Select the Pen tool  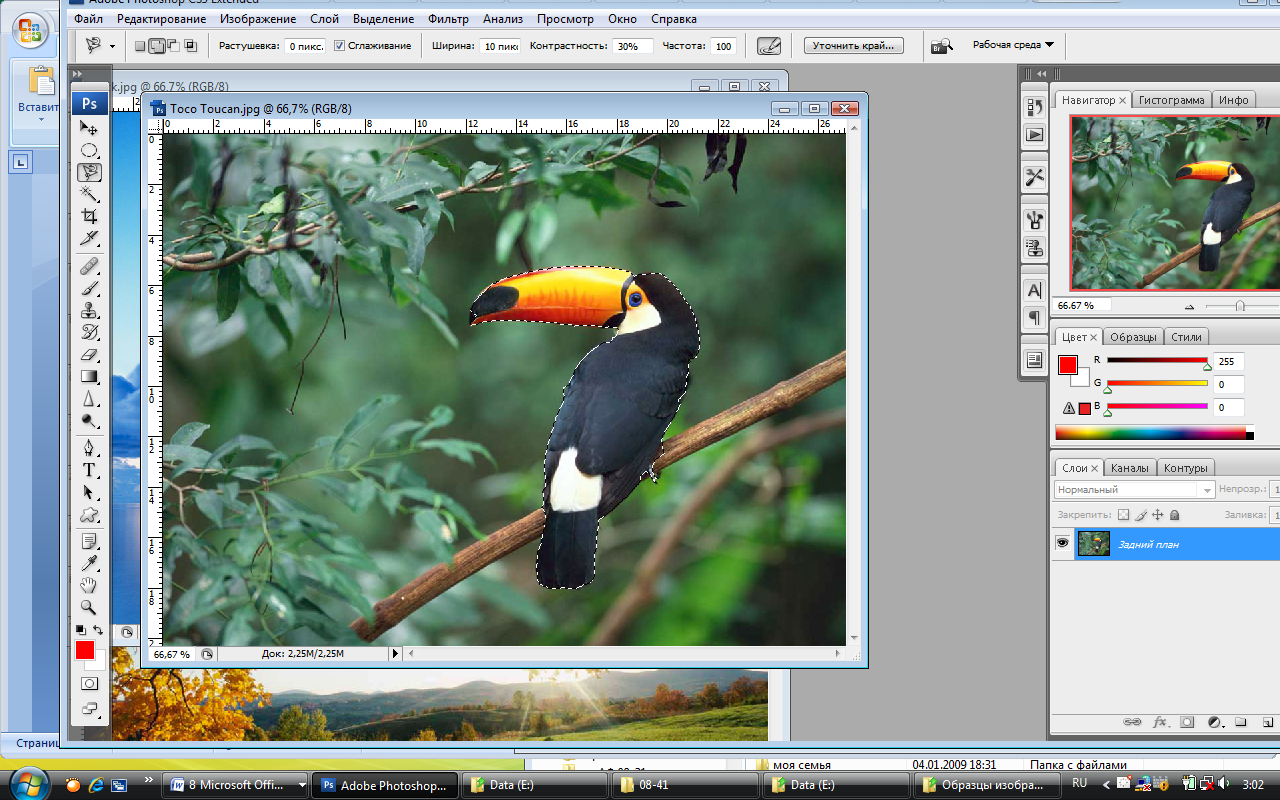(89, 448)
